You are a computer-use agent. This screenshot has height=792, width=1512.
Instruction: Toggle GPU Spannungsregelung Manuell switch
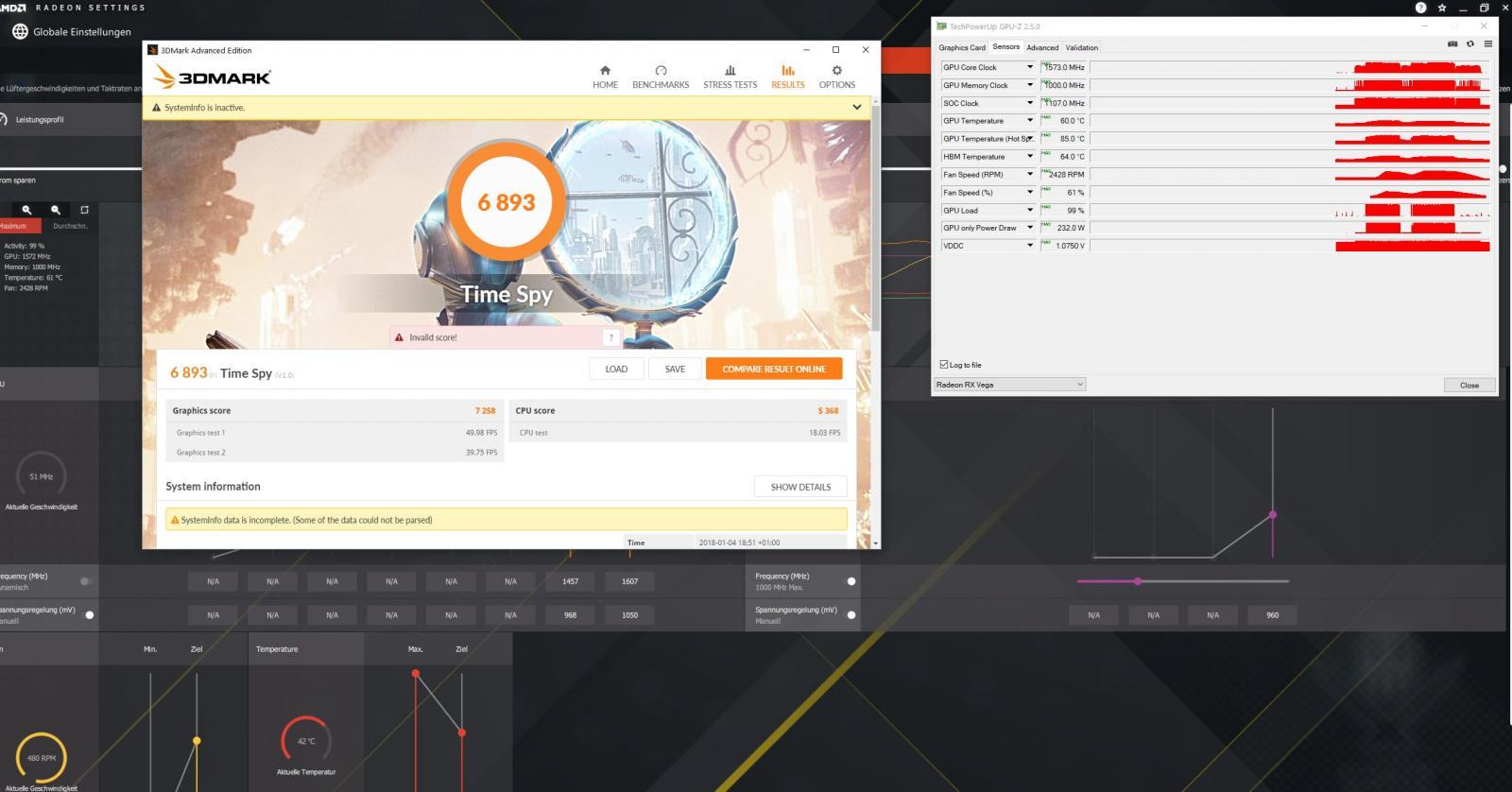[90, 615]
